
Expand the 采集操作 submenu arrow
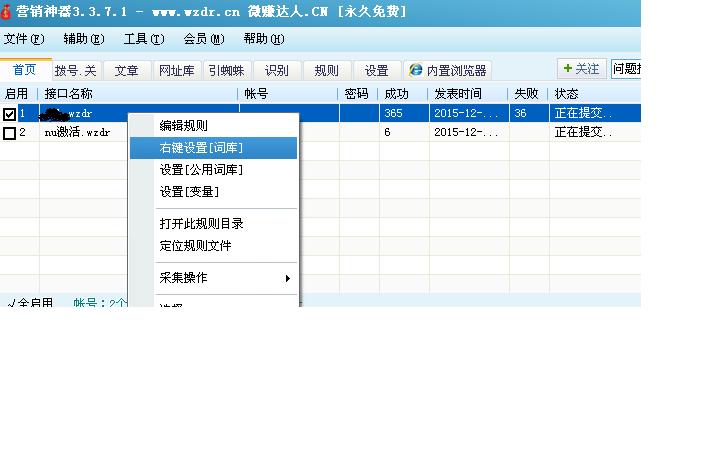coord(288,278)
